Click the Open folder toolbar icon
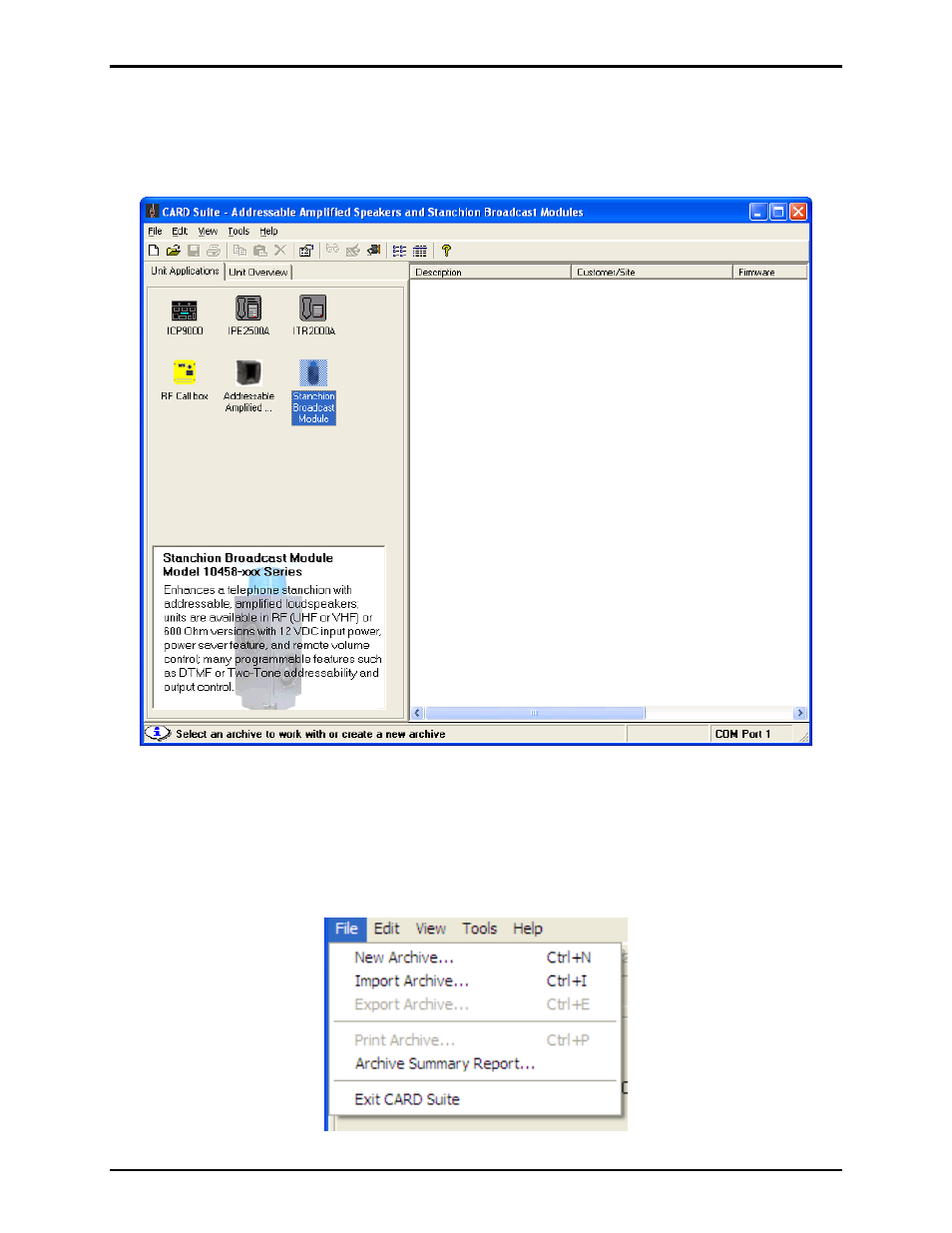The width and height of the screenshot is (952, 1233). click(173, 251)
